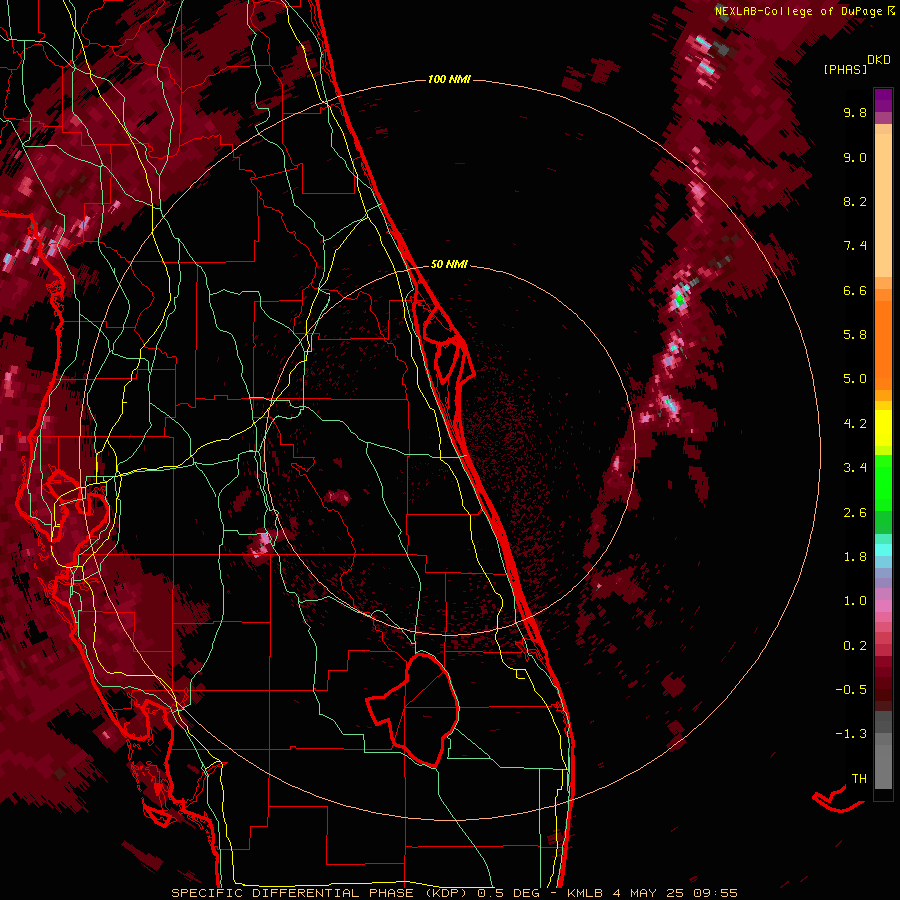Pick the orange segment of the color bar

coord(883,344)
